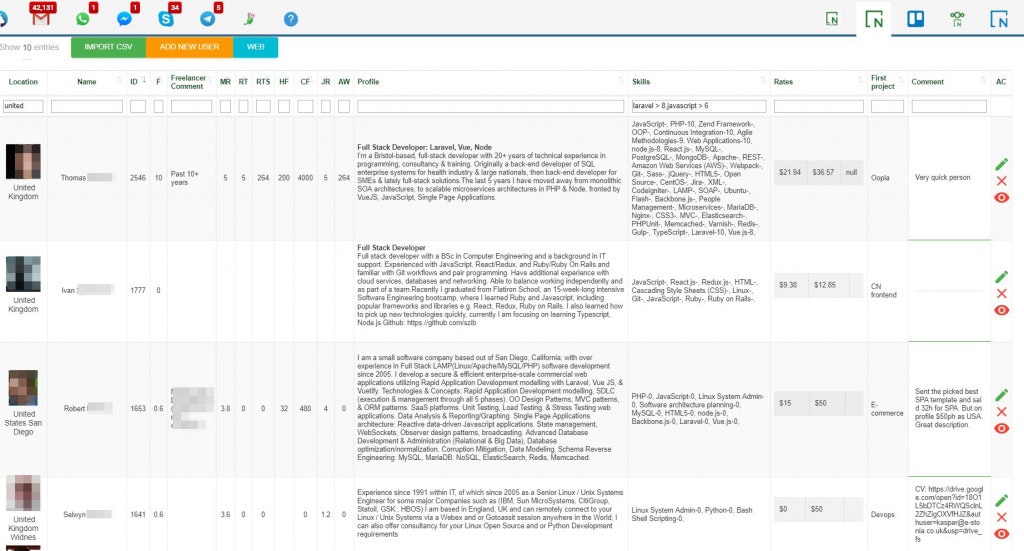Image resolution: width=1024 pixels, height=551 pixels.
Task: Open the Telegram icon
Action: pyautogui.click(x=208, y=18)
